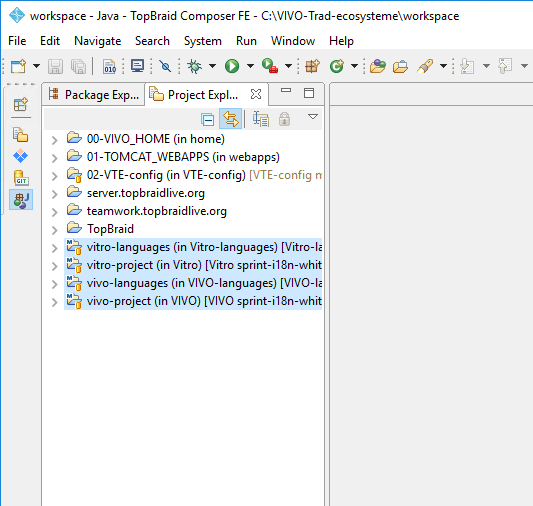Click the Open Type folder icon
The height and width of the screenshot is (506, 533).
coord(378,66)
